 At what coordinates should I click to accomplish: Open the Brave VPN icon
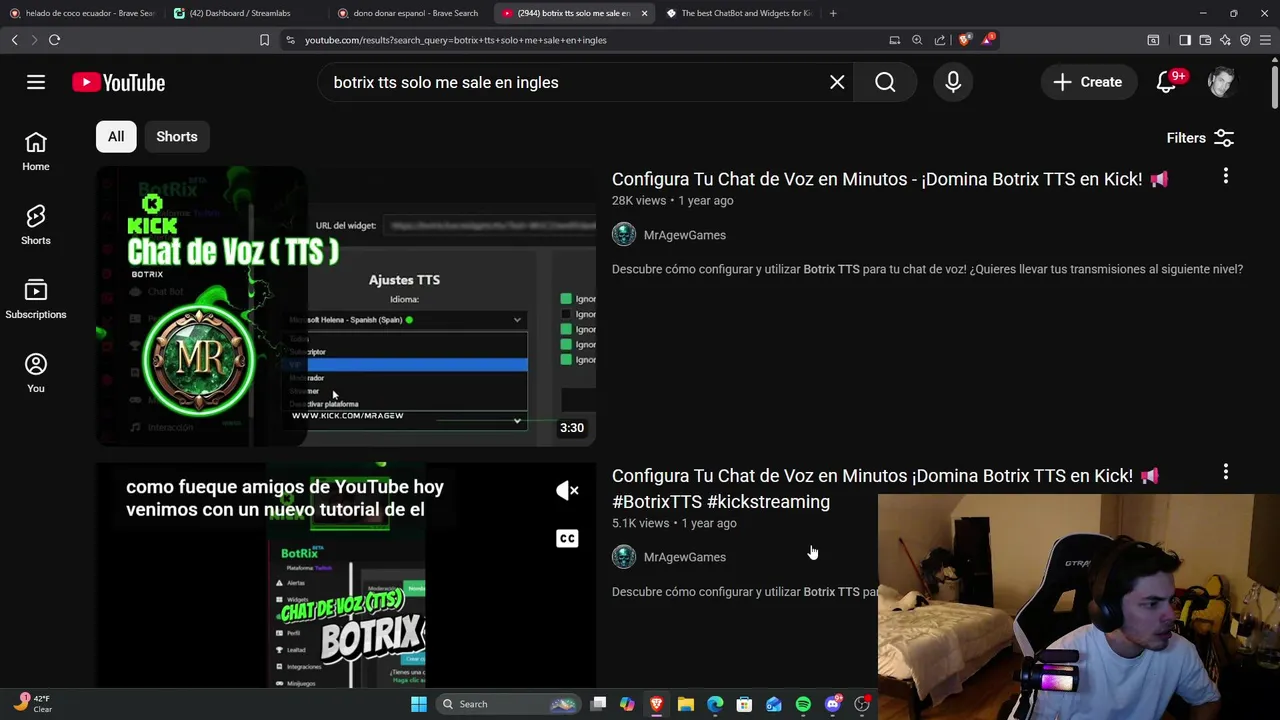pos(1245,40)
